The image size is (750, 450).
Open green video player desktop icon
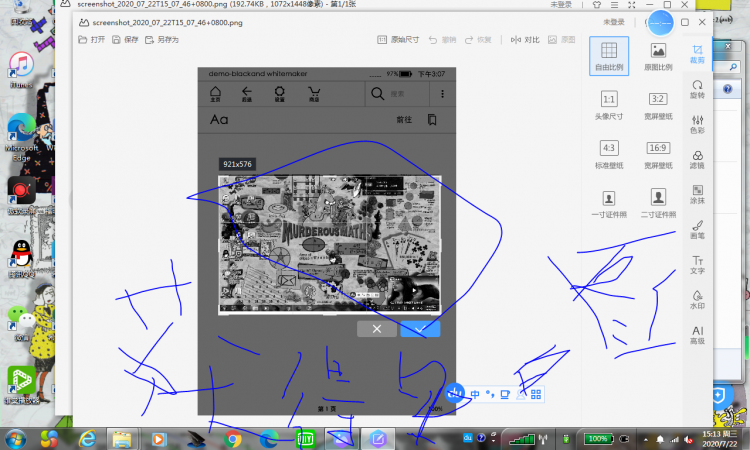tap(21, 385)
